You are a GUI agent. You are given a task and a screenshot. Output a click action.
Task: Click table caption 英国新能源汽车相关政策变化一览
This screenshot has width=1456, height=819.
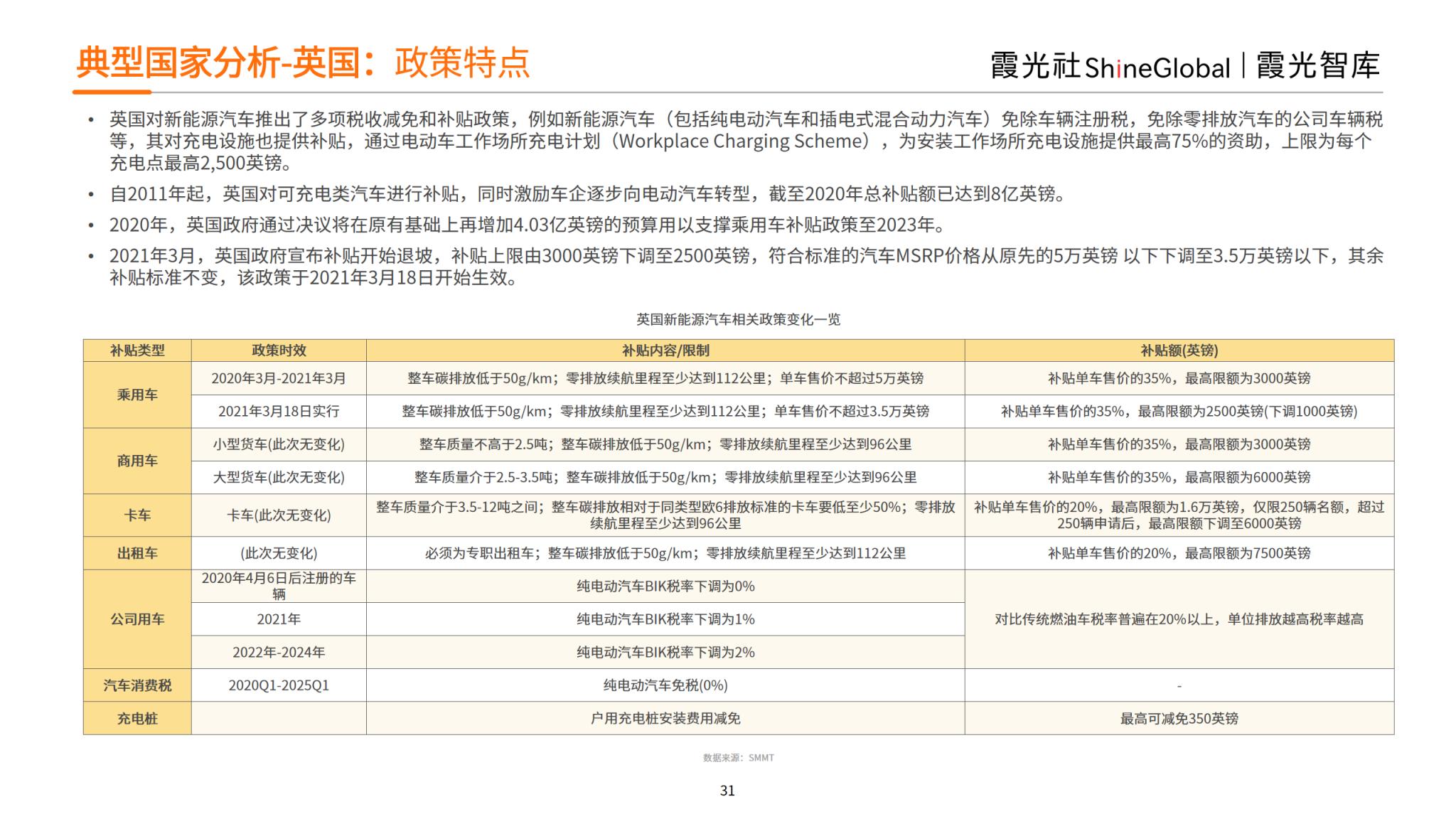[738, 320]
